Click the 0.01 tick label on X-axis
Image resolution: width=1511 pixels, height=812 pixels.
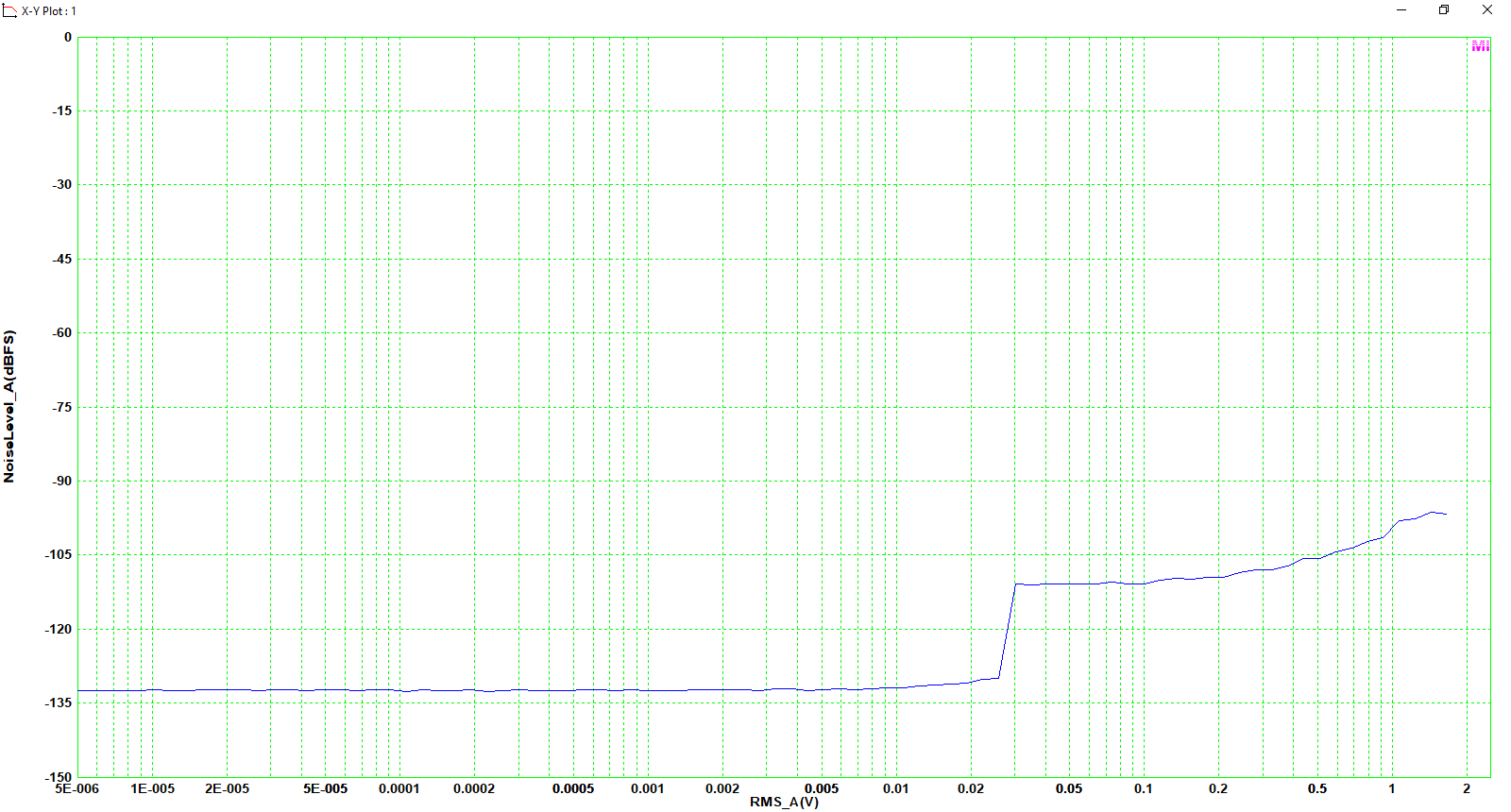(x=896, y=788)
